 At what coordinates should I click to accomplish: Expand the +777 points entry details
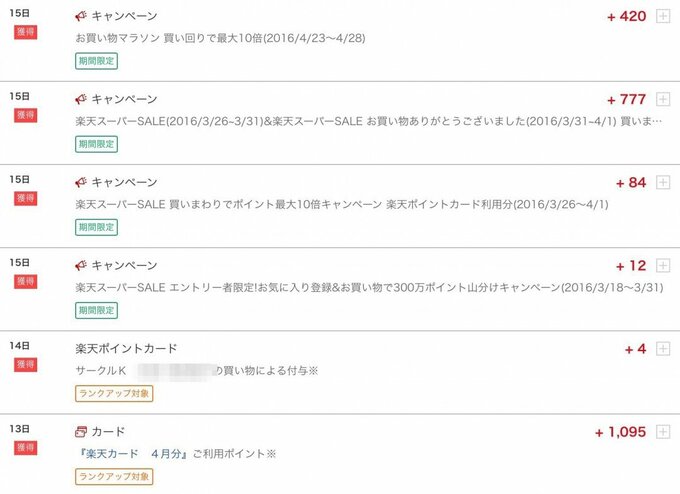662,99
